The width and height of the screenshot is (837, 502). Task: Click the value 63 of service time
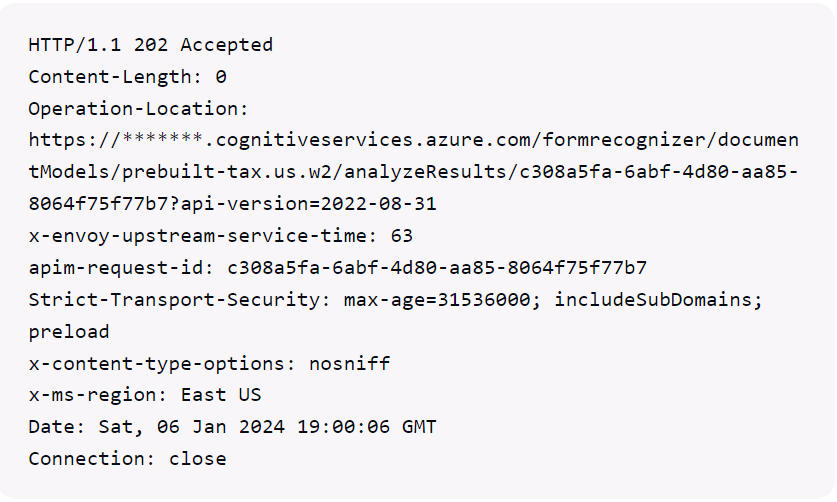[403, 236]
